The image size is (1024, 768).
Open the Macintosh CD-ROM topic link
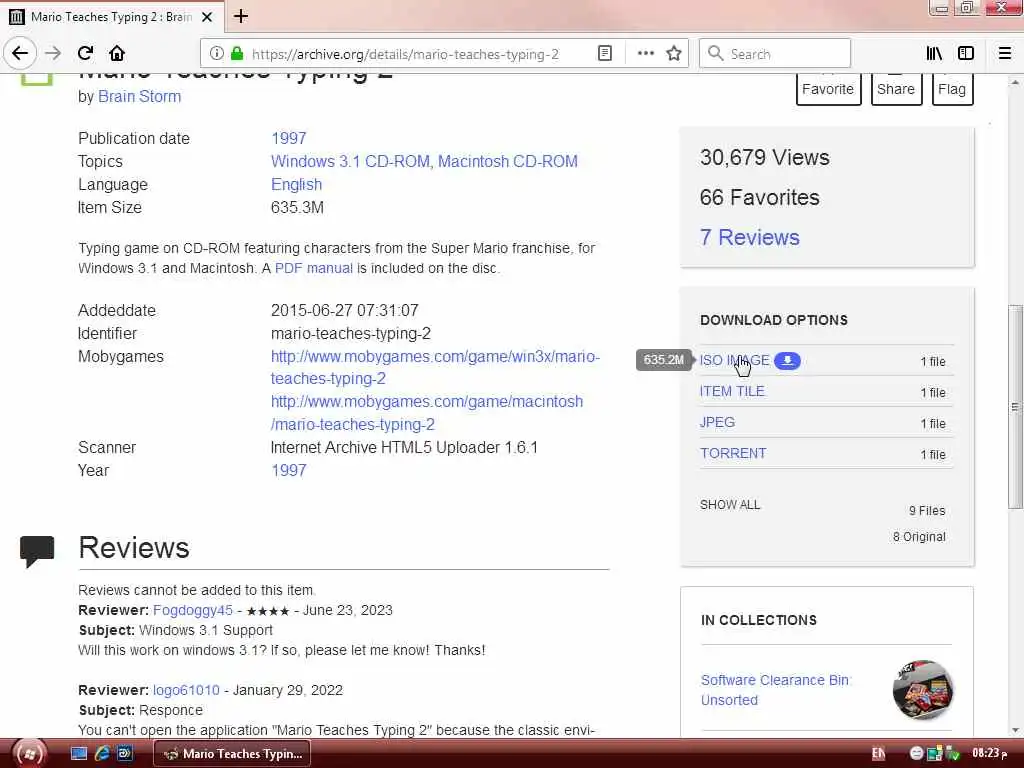click(507, 161)
